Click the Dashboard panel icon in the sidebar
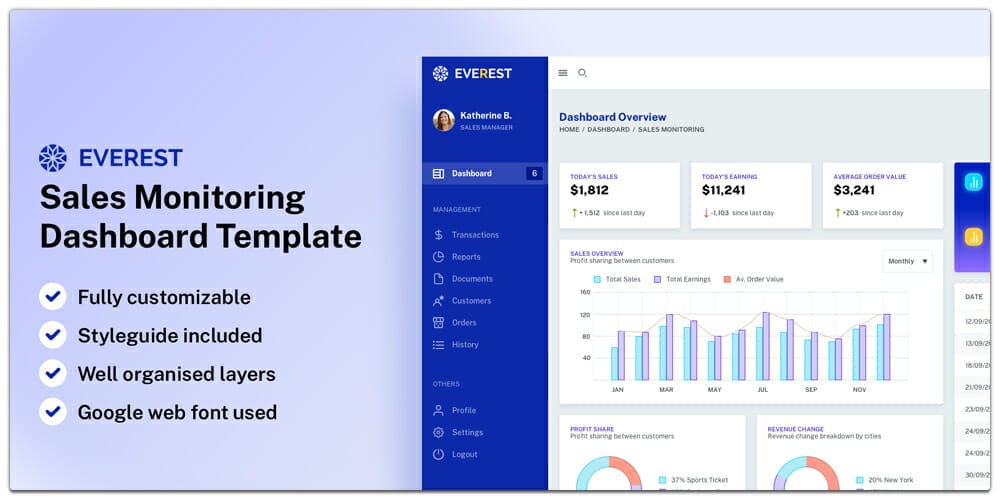Image resolution: width=1000 pixels, height=500 pixels. click(x=438, y=173)
